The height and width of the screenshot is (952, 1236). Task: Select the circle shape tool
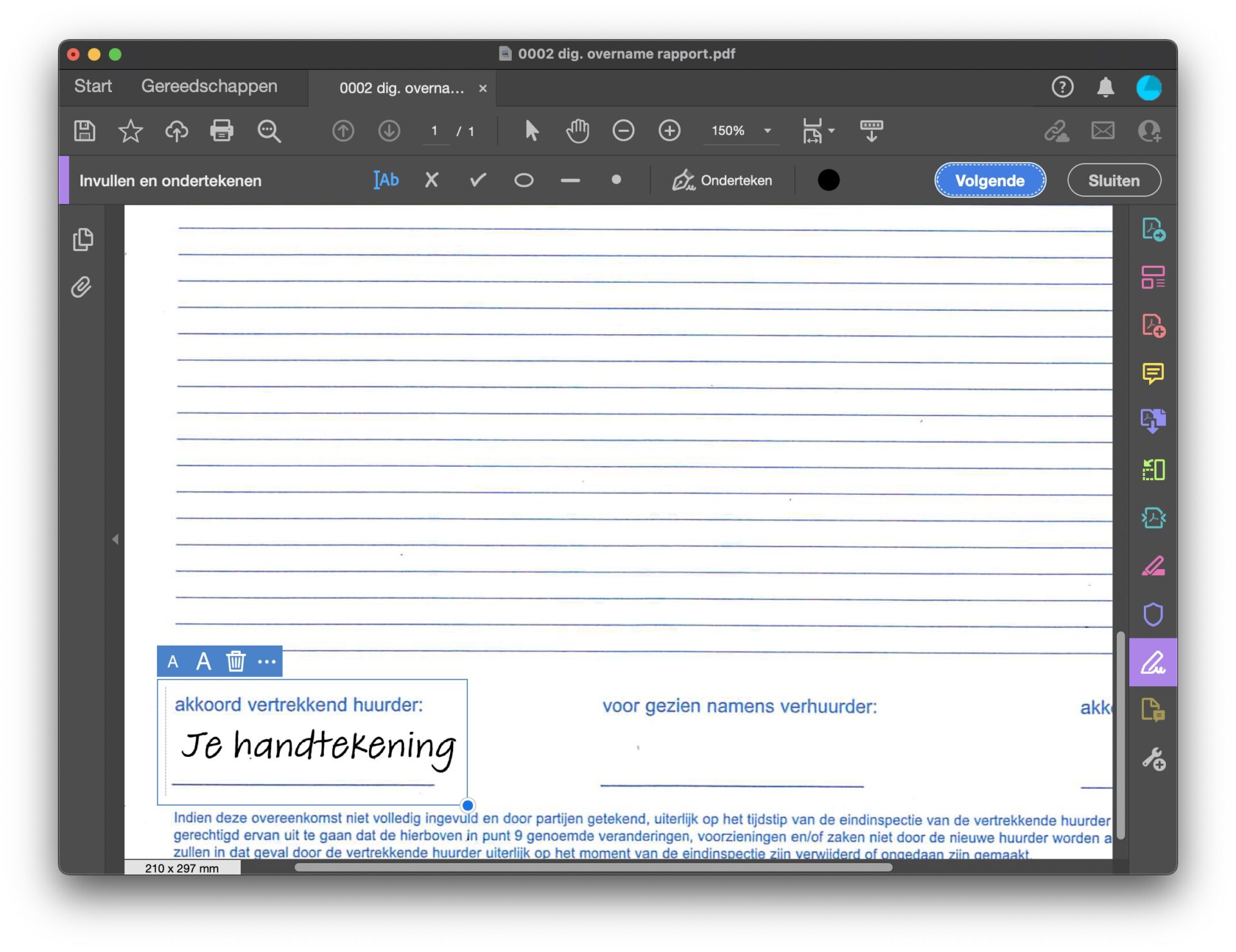(x=524, y=180)
